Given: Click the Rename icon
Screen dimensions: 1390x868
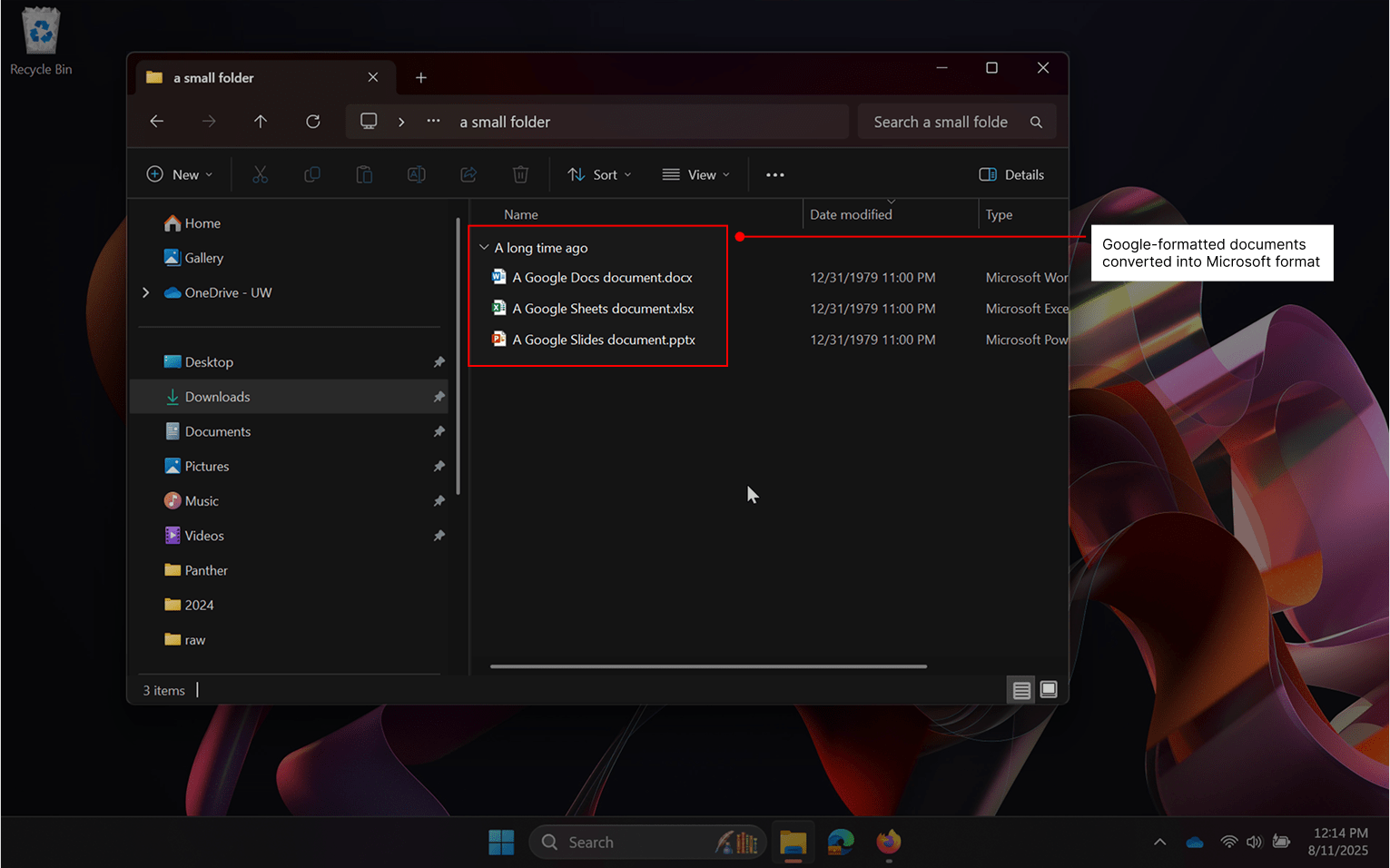Looking at the screenshot, I should [416, 173].
